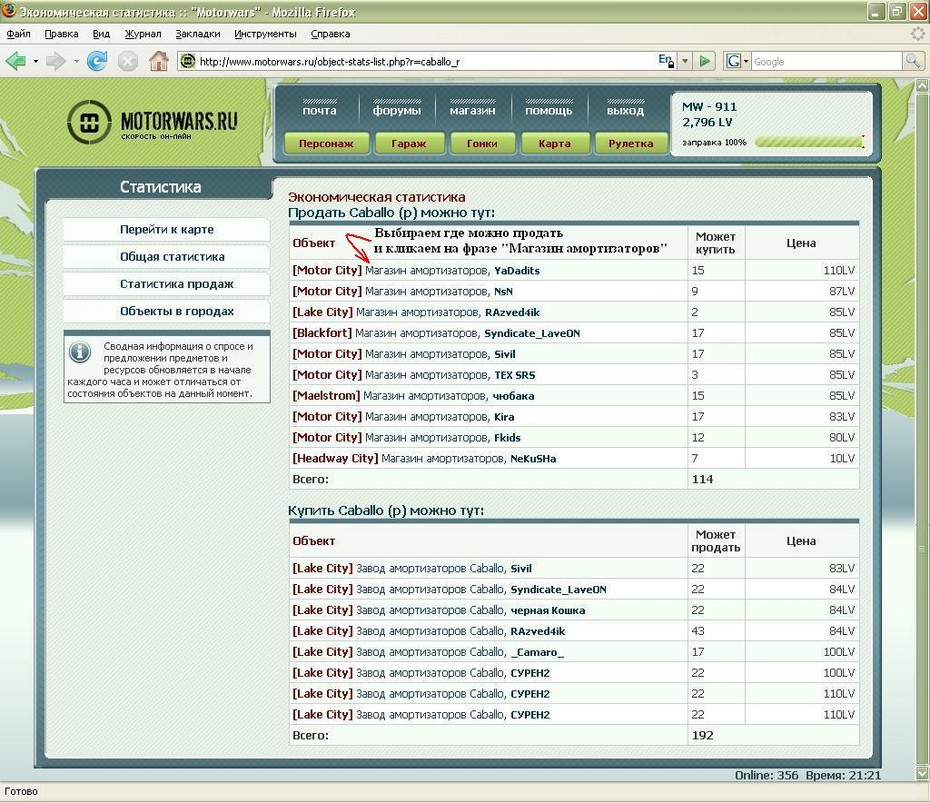
Task: Open the Справка menu
Action: pyautogui.click(x=330, y=34)
